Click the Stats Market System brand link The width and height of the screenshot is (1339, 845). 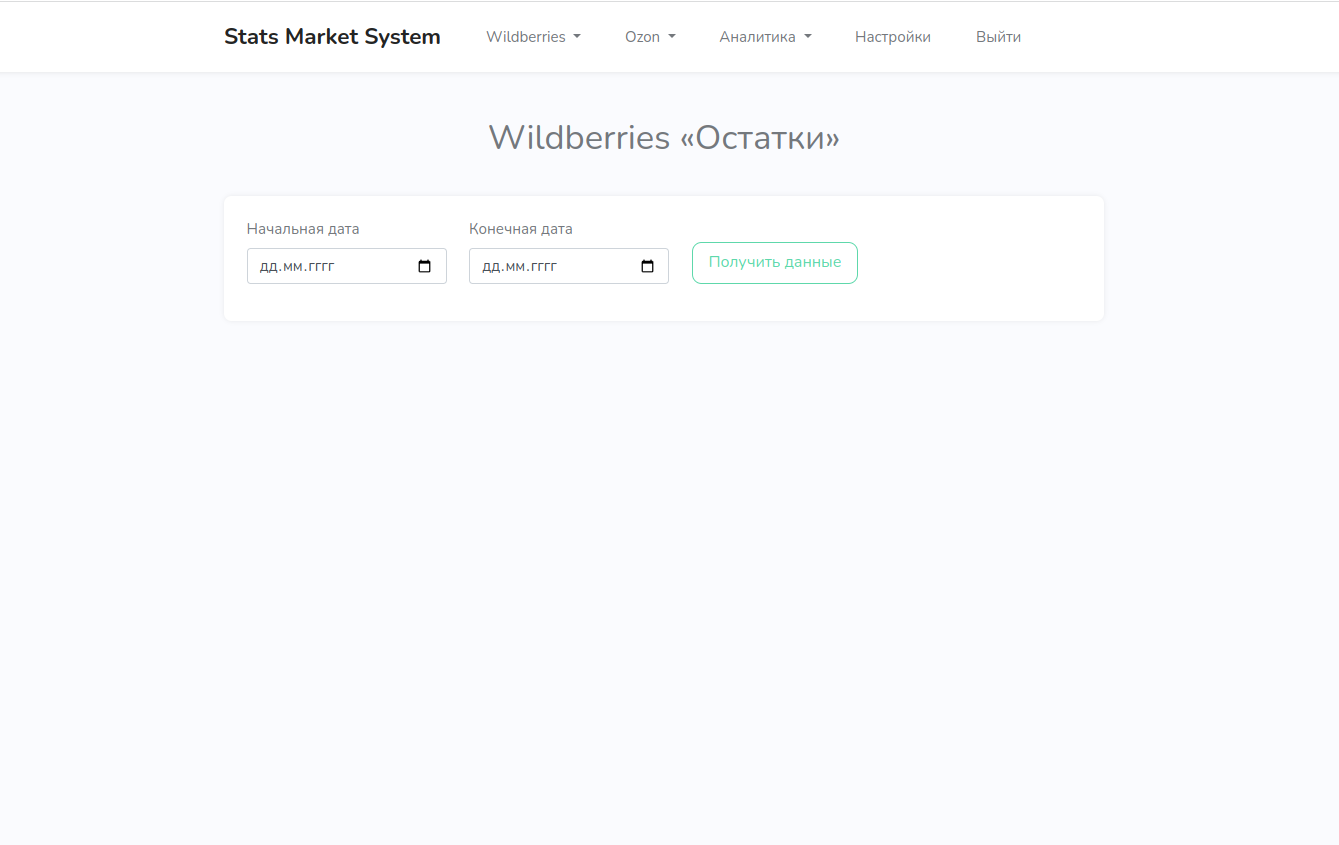[x=332, y=37]
